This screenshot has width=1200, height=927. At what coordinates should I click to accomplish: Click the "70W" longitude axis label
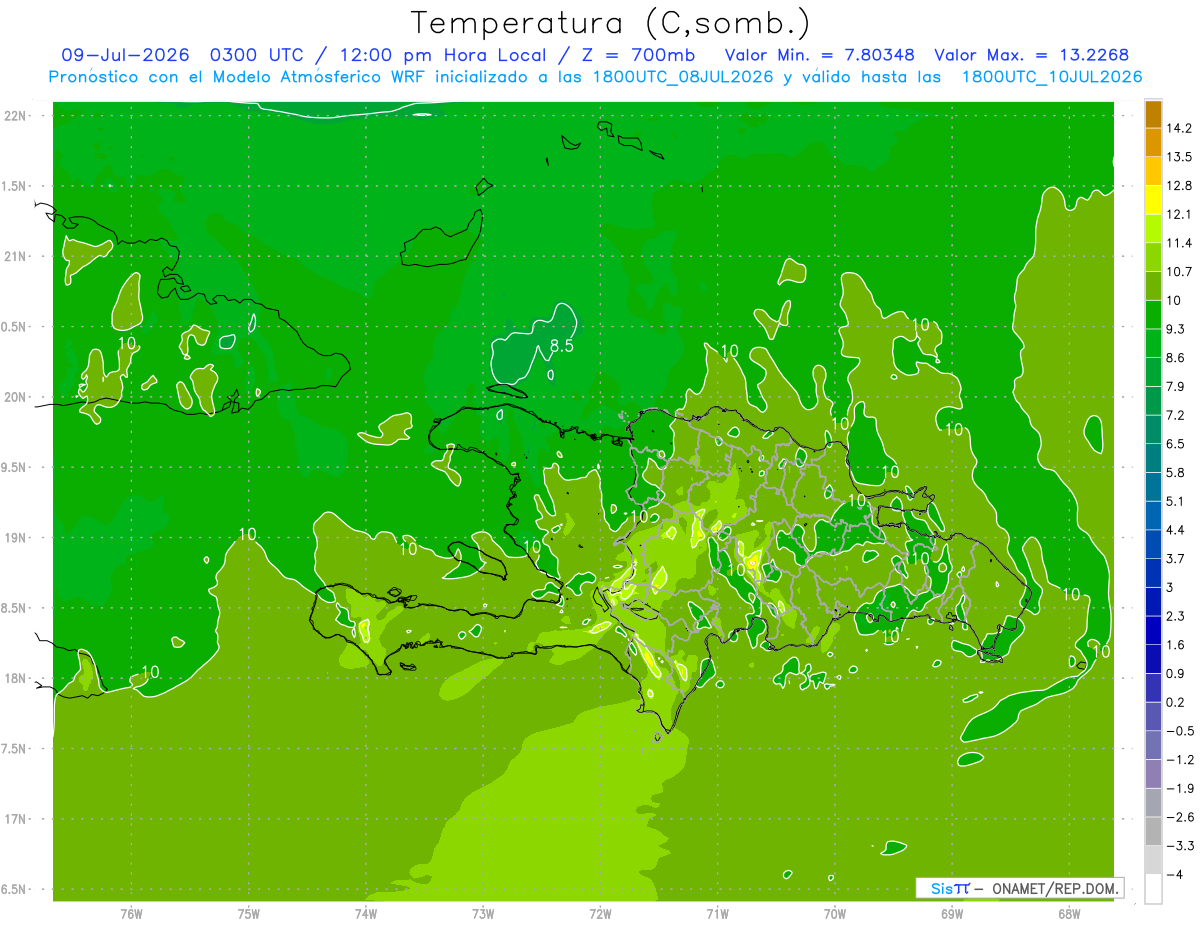(835, 914)
